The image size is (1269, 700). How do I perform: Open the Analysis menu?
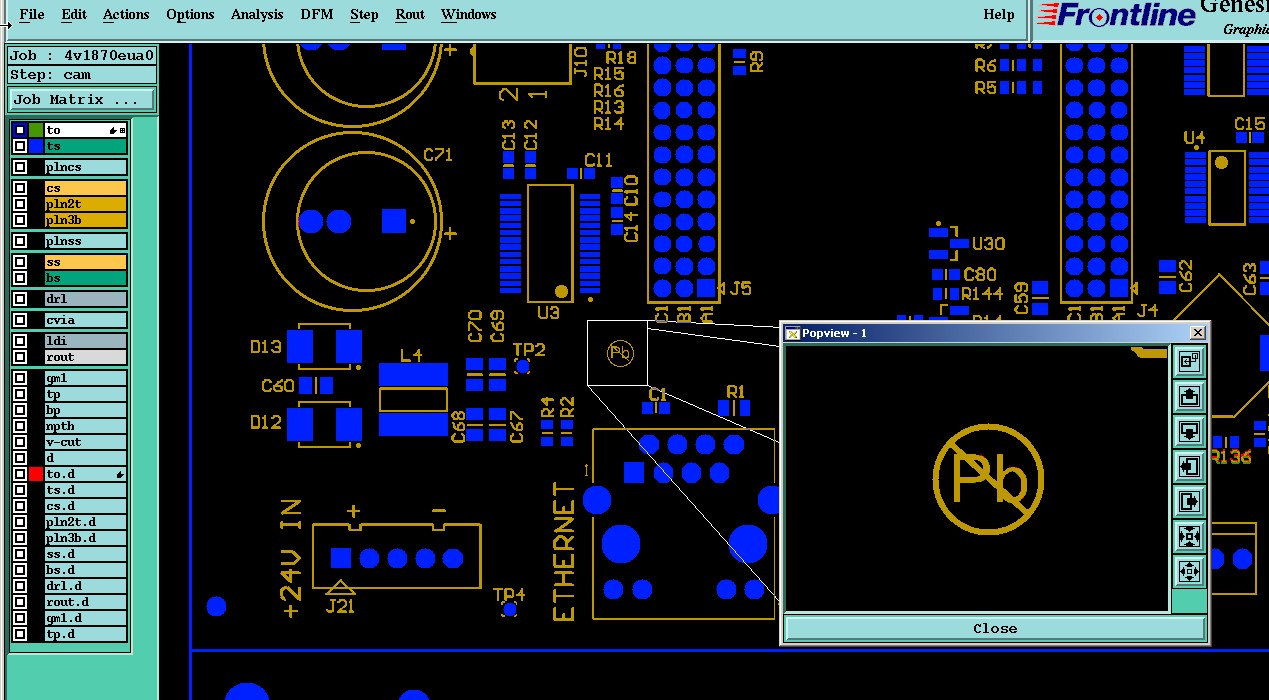(x=257, y=14)
